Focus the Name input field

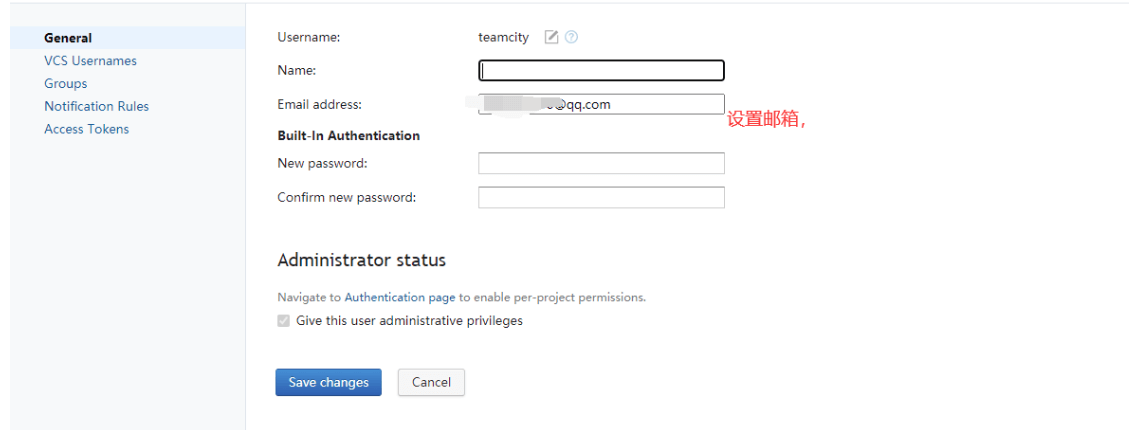(x=601, y=71)
